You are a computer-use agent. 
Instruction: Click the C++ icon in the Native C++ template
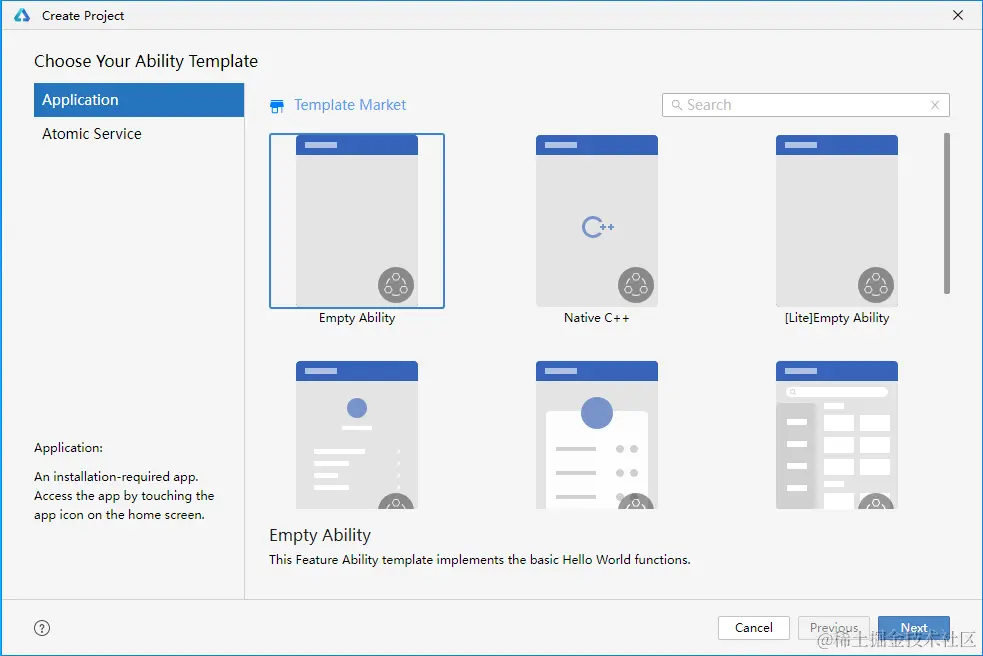597,226
